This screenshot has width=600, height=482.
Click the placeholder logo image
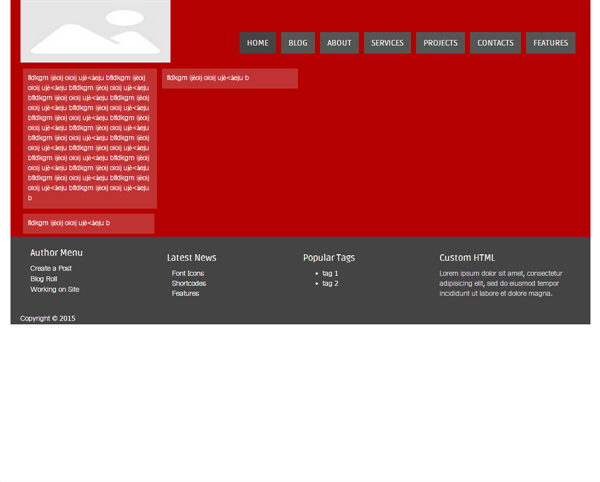[x=95, y=31]
